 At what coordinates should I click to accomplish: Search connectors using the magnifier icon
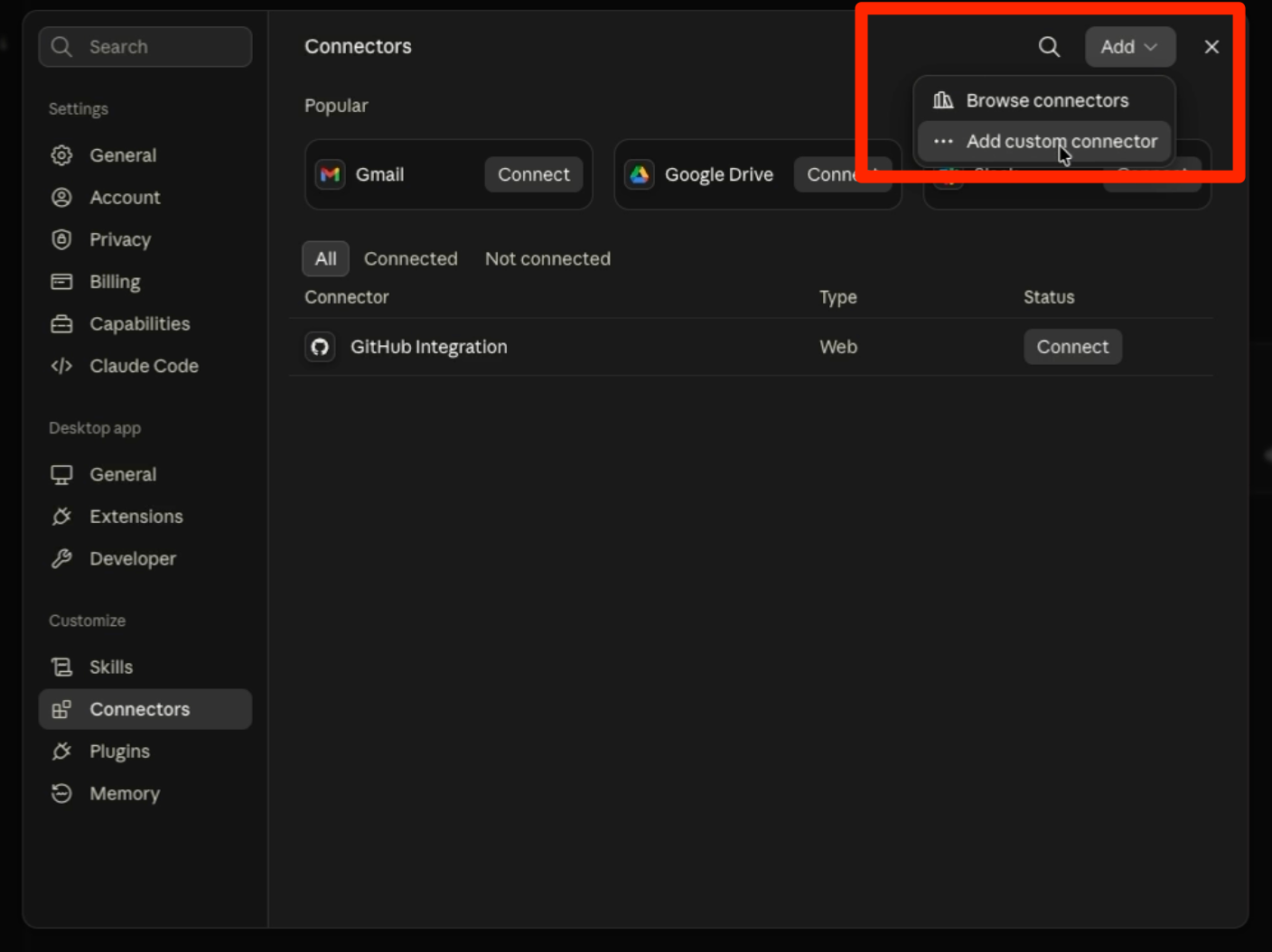click(x=1049, y=47)
